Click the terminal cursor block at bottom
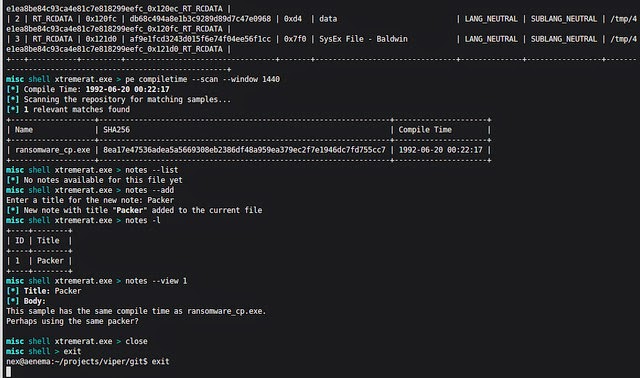 (9, 371)
